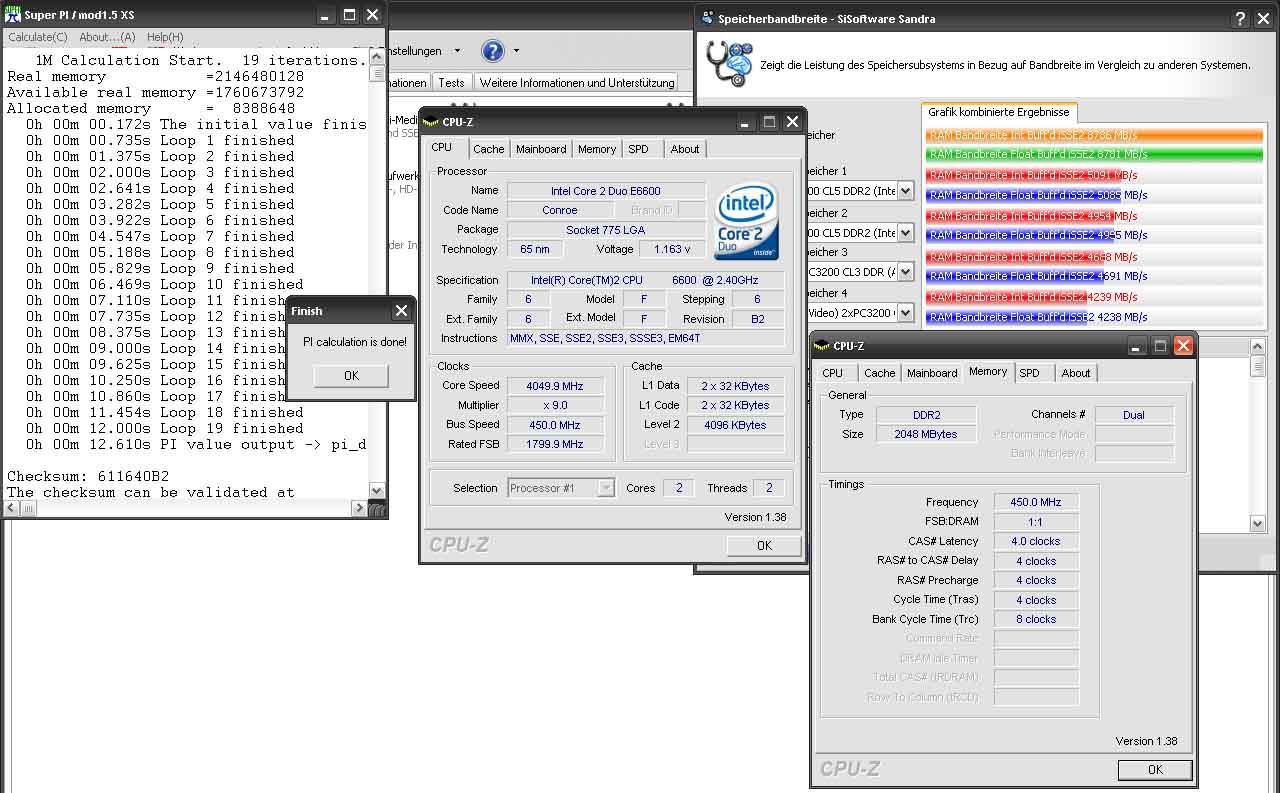Click the FSB:DRAM ratio field 1:1
1280x793 pixels.
click(1036, 522)
